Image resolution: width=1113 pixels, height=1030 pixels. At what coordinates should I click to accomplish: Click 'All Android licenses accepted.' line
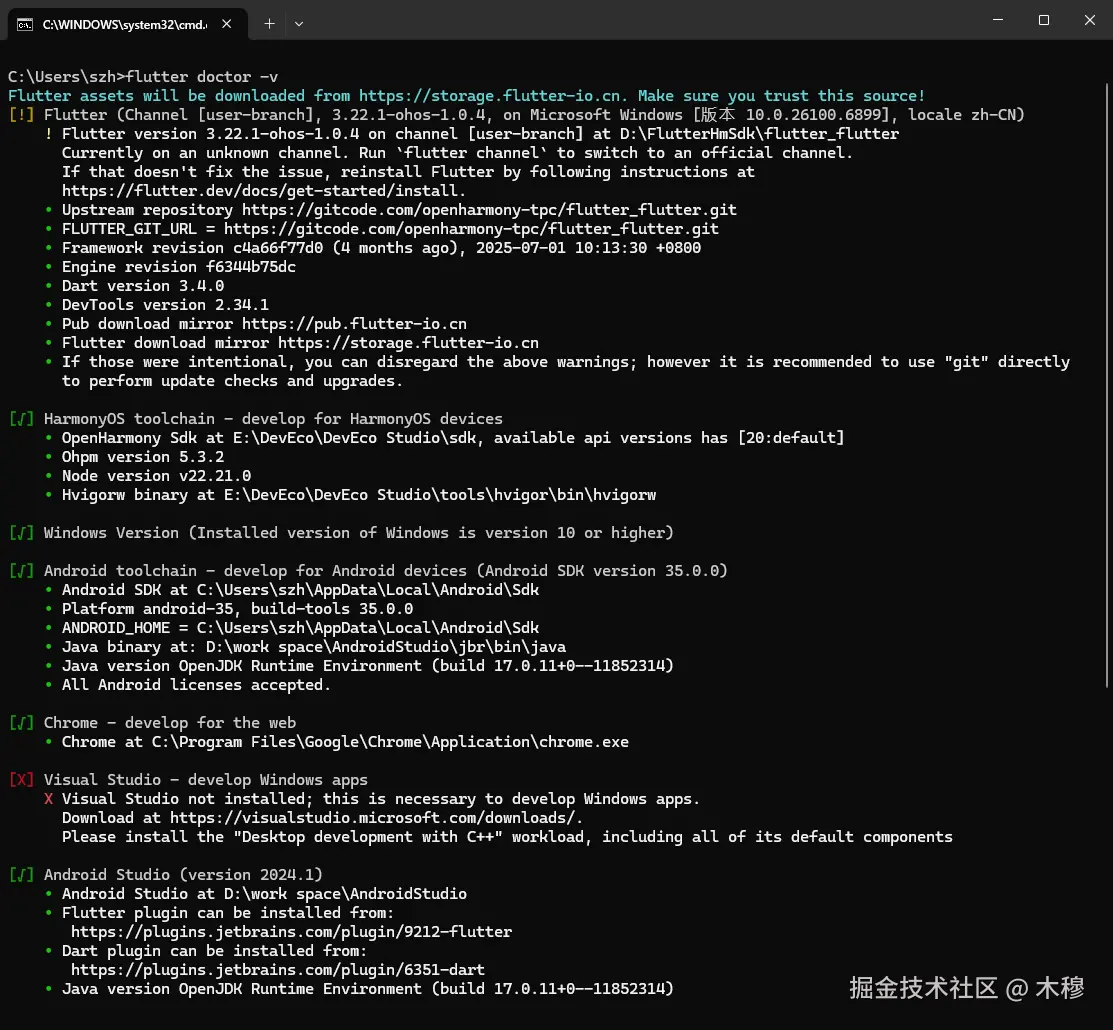click(196, 685)
